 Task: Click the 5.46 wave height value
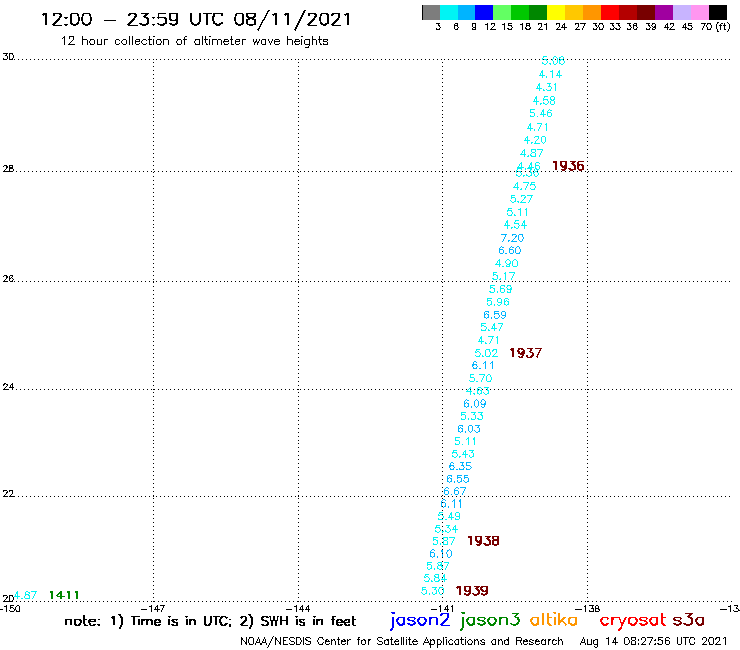pyautogui.click(x=541, y=113)
